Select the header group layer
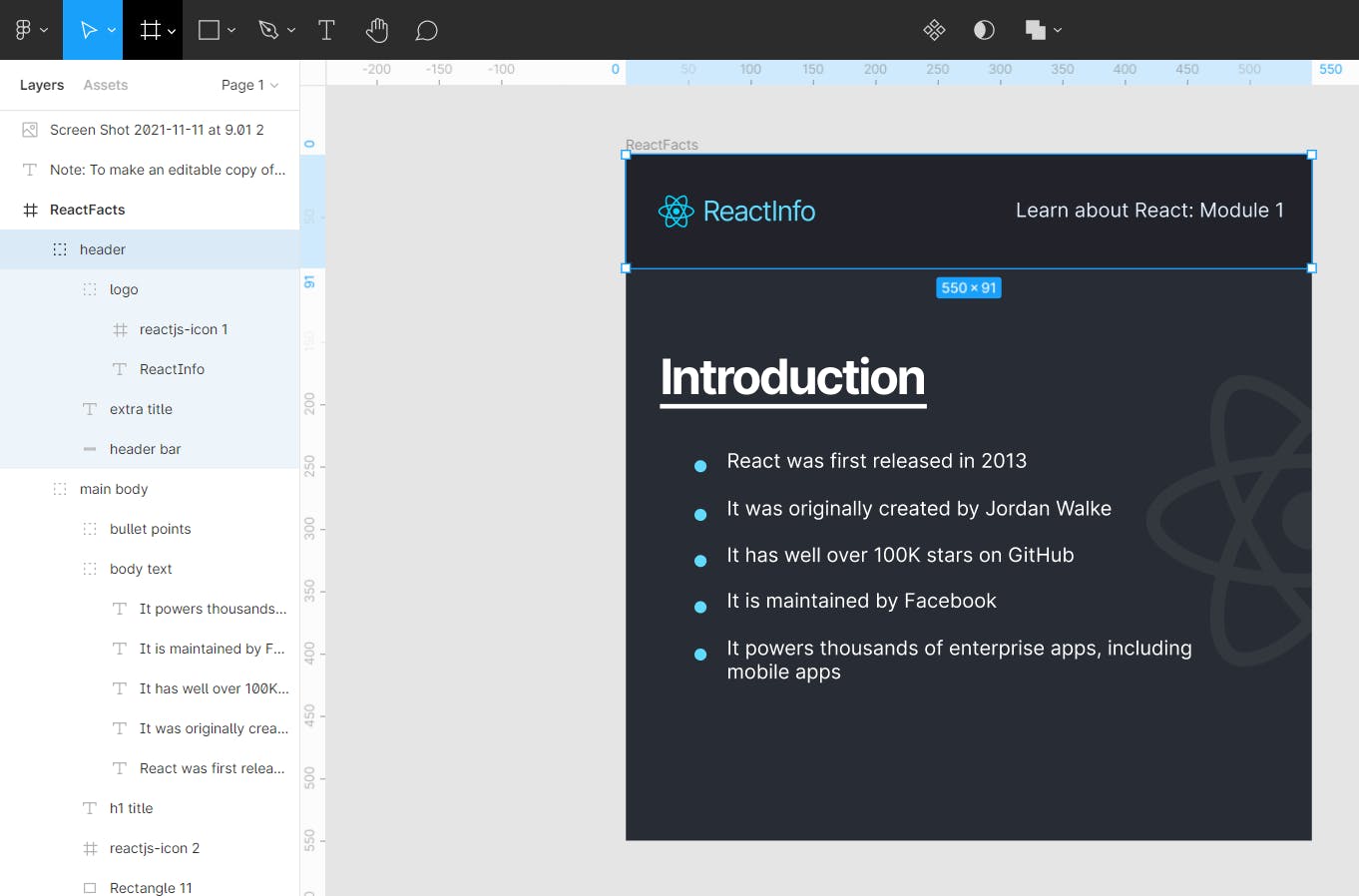This screenshot has height=896, width=1359. (150, 249)
